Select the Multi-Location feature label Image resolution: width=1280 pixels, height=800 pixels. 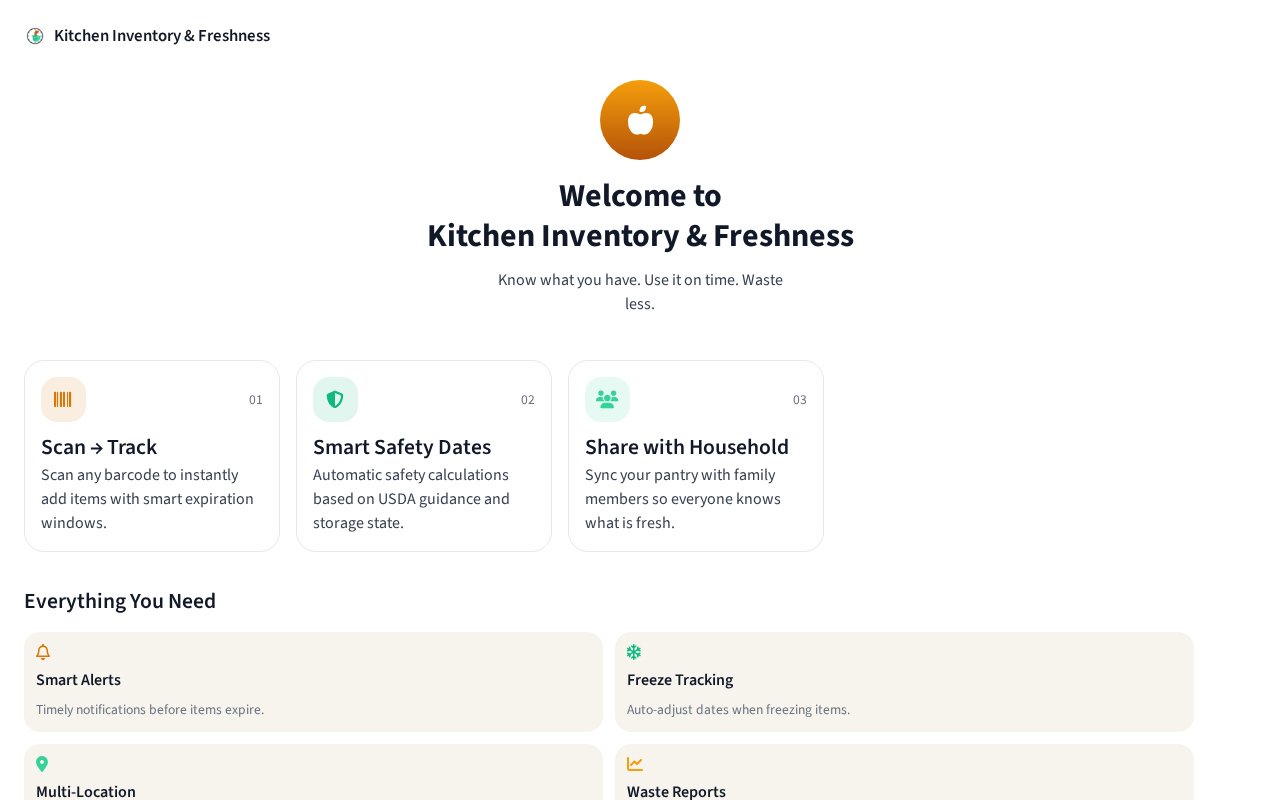[86, 791]
